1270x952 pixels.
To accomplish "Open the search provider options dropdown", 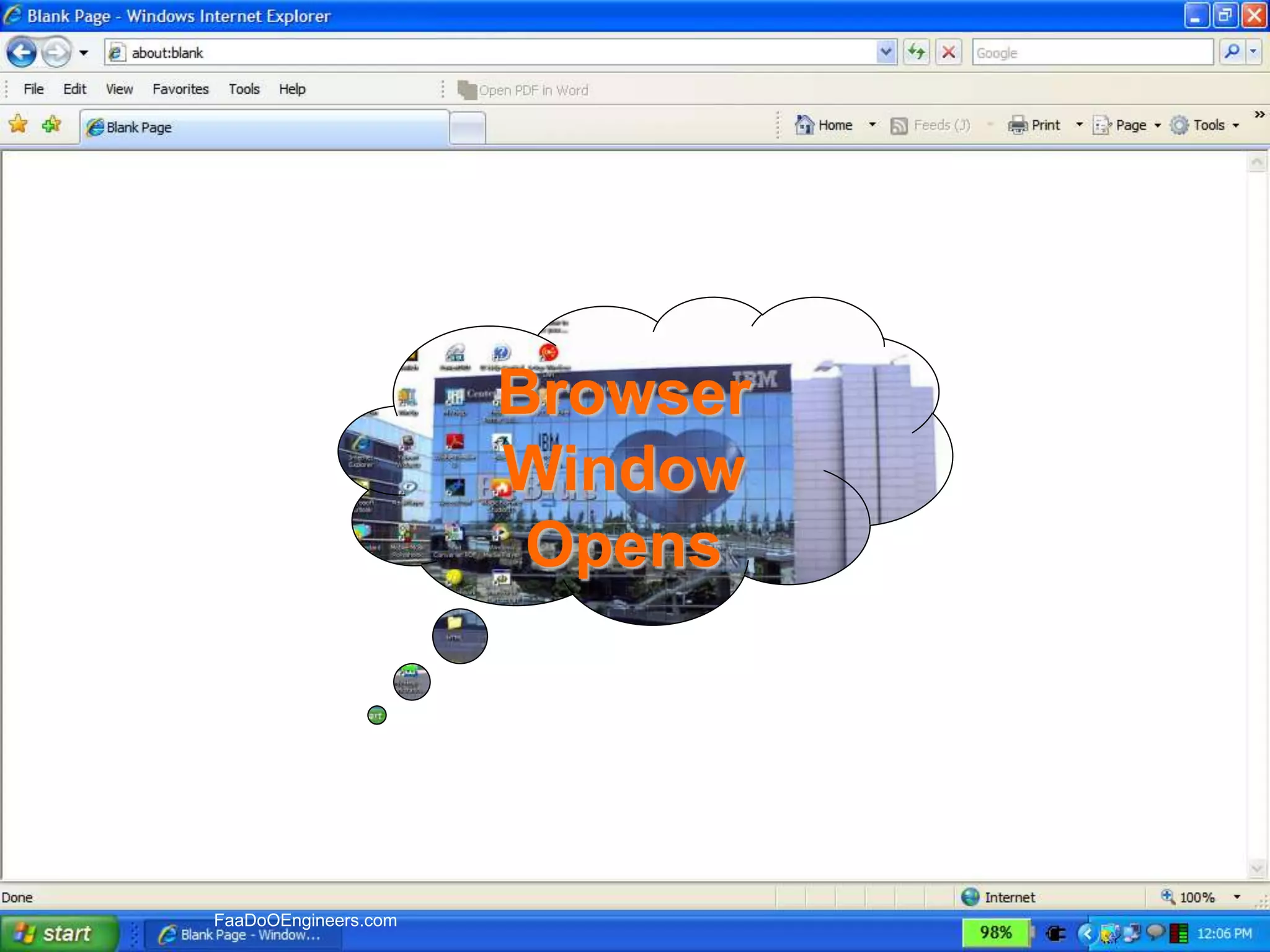I will (x=1254, y=52).
